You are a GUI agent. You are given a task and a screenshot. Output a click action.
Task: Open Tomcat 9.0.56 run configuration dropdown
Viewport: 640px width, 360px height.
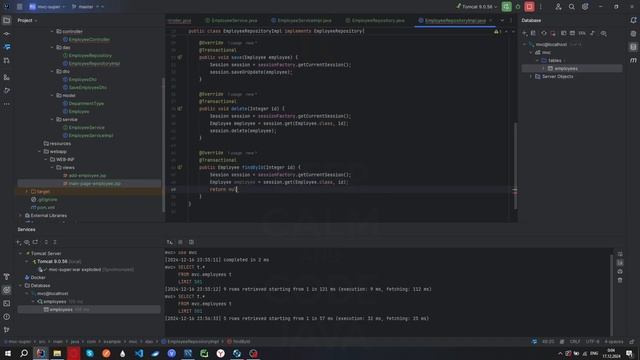tap(477, 7)
